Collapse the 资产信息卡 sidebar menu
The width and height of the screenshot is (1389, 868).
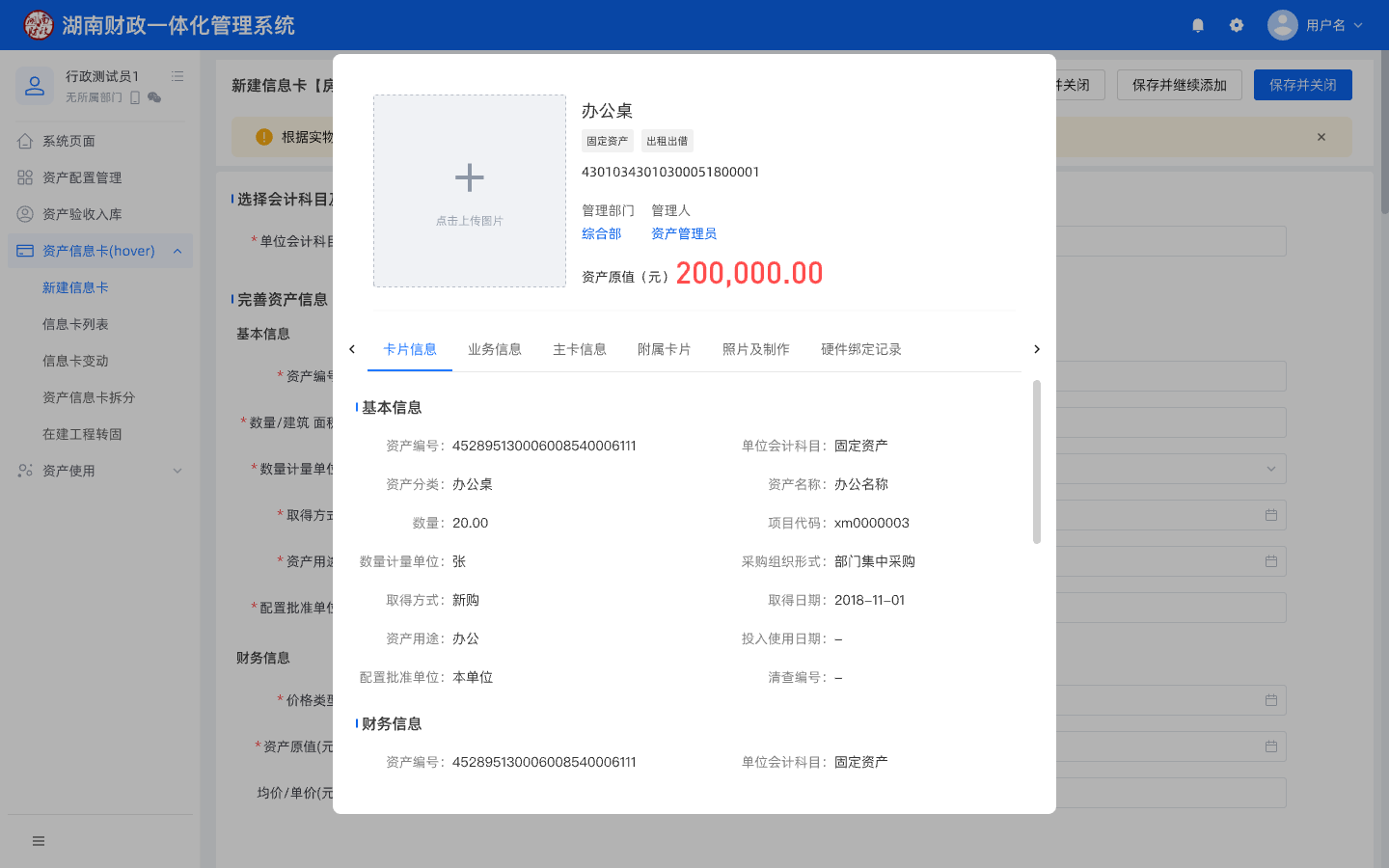click(177, 251)
